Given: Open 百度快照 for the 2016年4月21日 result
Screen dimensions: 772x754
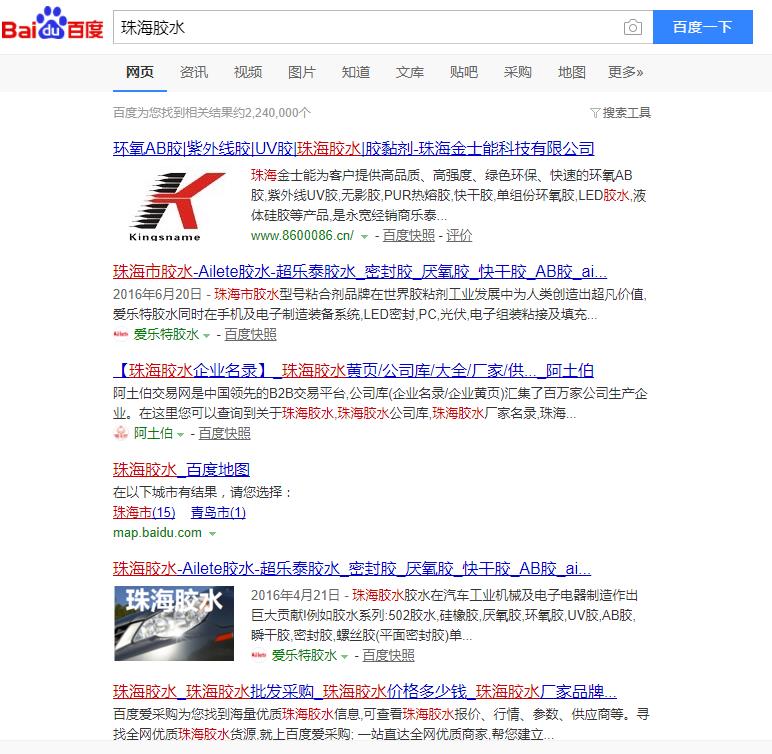Looking at the screenshot, I should tap(388, 655).
